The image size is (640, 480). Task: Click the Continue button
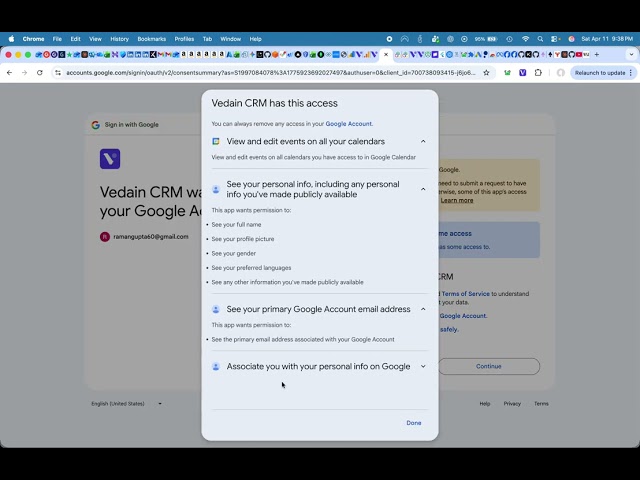489,367
